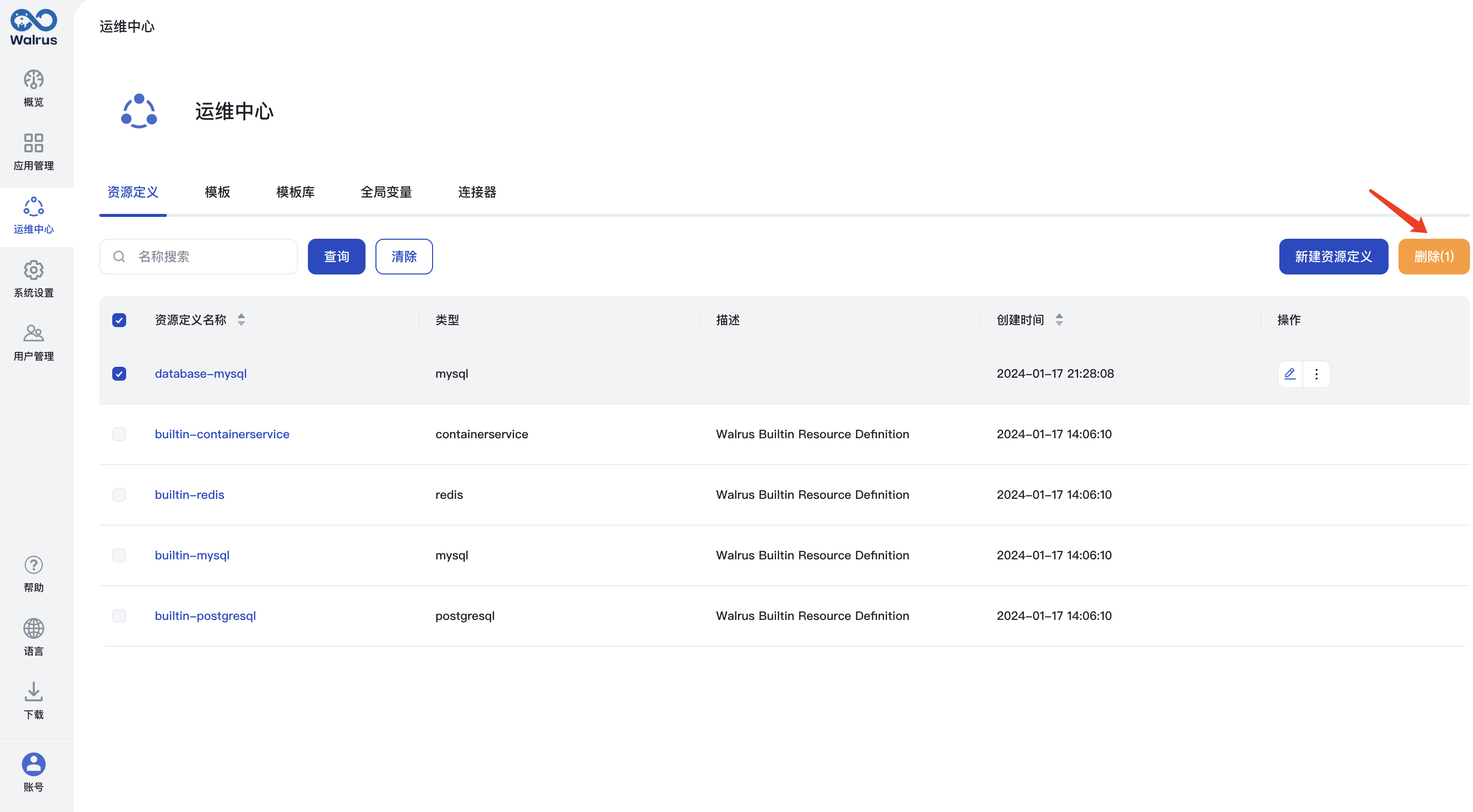The image size is (1473, 812).
Task: Check the builtin-redis row checkbox
Action: (119, 495)
